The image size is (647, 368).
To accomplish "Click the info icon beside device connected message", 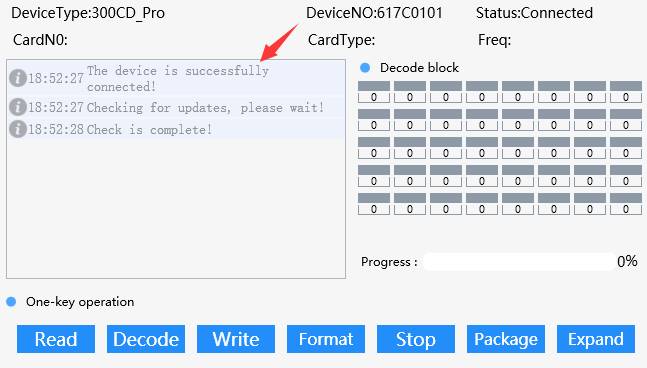I will point(18,78).
